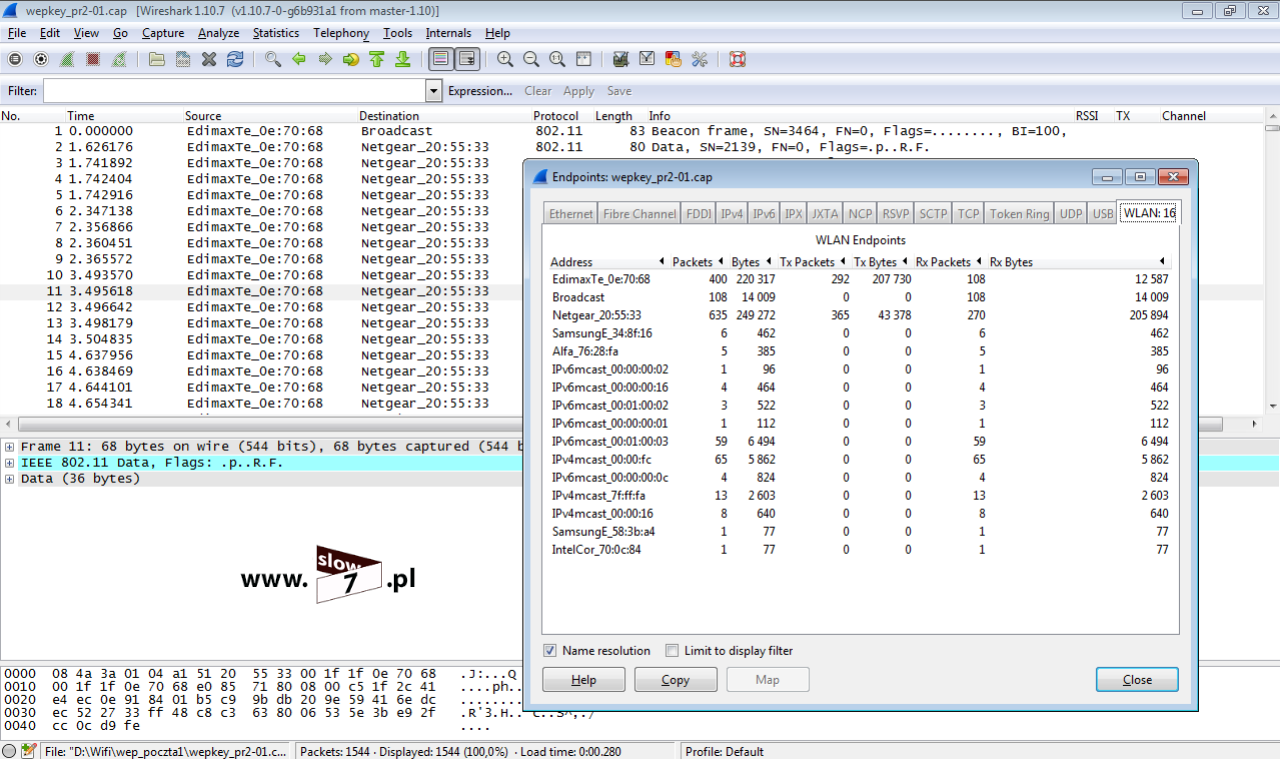Focus the display filter input field
Image resolution: width=1280 pixels, height=759 pixels.
click(234, 91)
